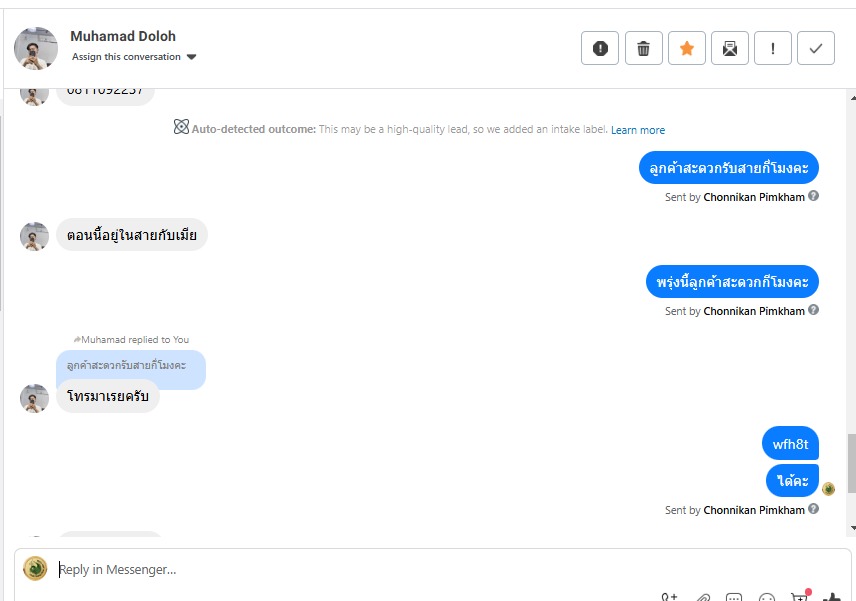Screen dimensions: 856x601
Task: Toggle the orange follow-up star
Action: (x=687, y=48)
